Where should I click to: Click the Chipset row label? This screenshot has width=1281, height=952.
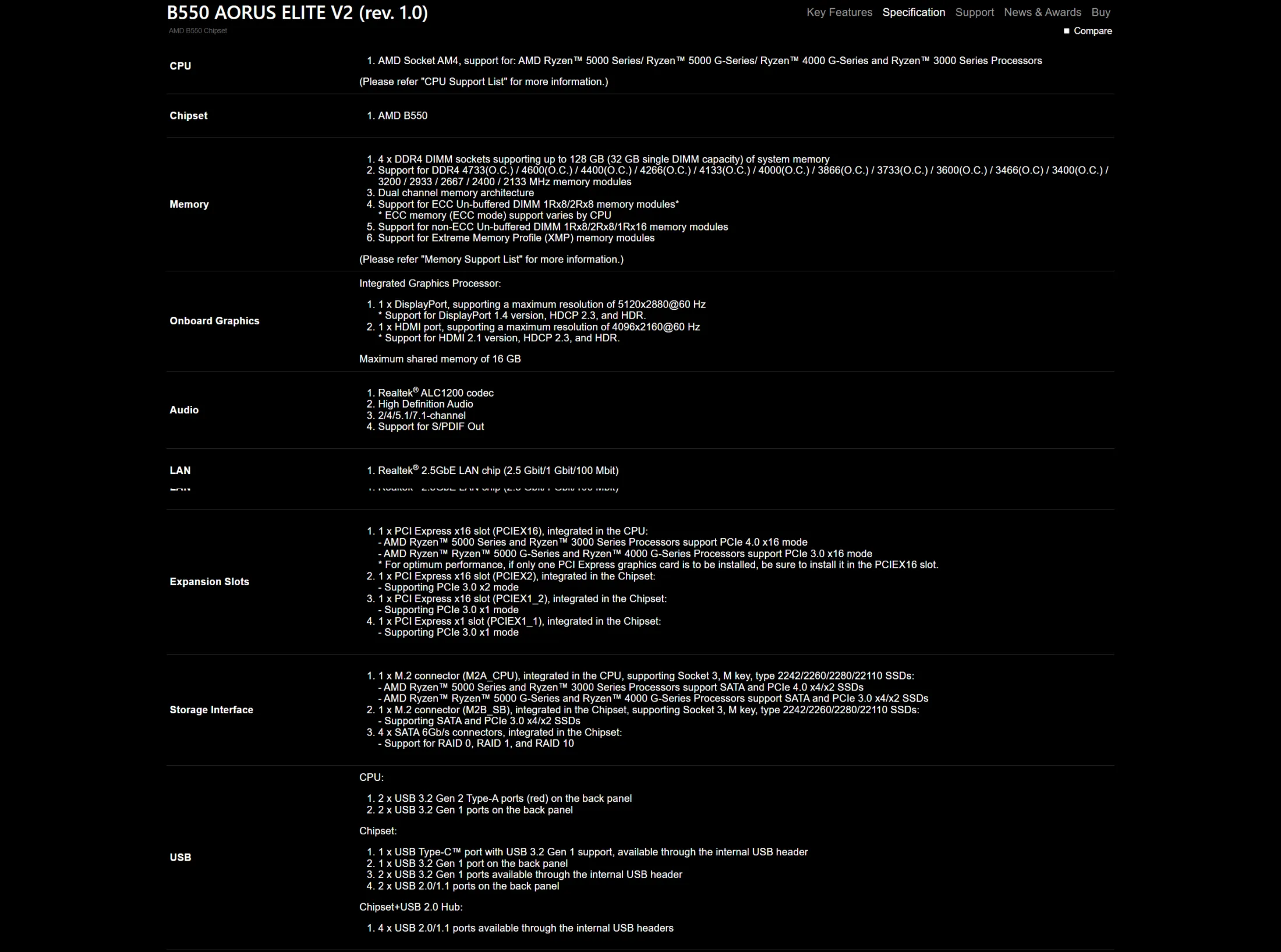pos(188,116)
